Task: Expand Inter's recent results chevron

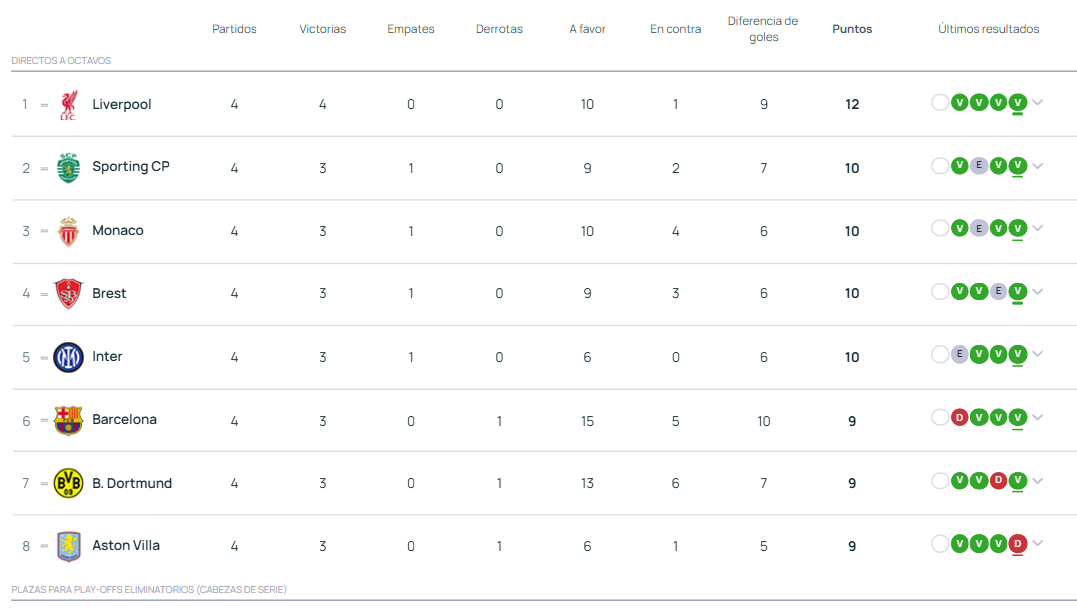Action: coord(1038,354)
